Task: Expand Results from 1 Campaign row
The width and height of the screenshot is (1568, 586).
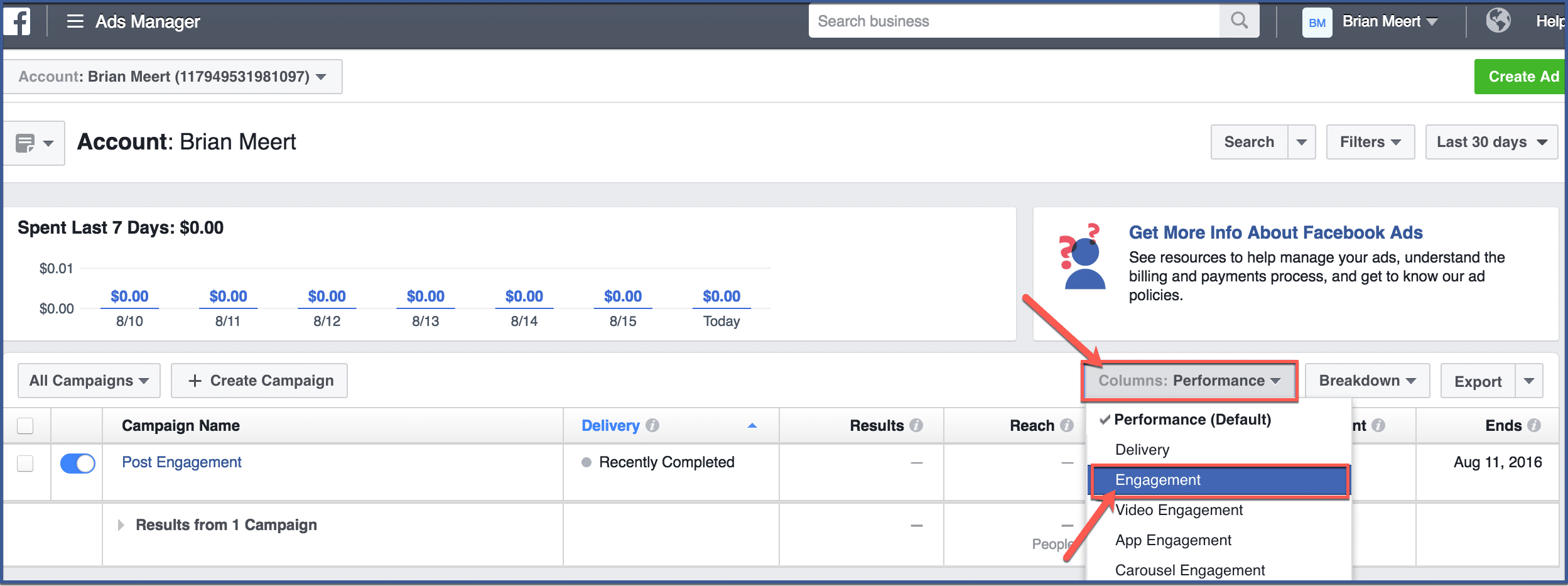Action: tap(121, 525)
